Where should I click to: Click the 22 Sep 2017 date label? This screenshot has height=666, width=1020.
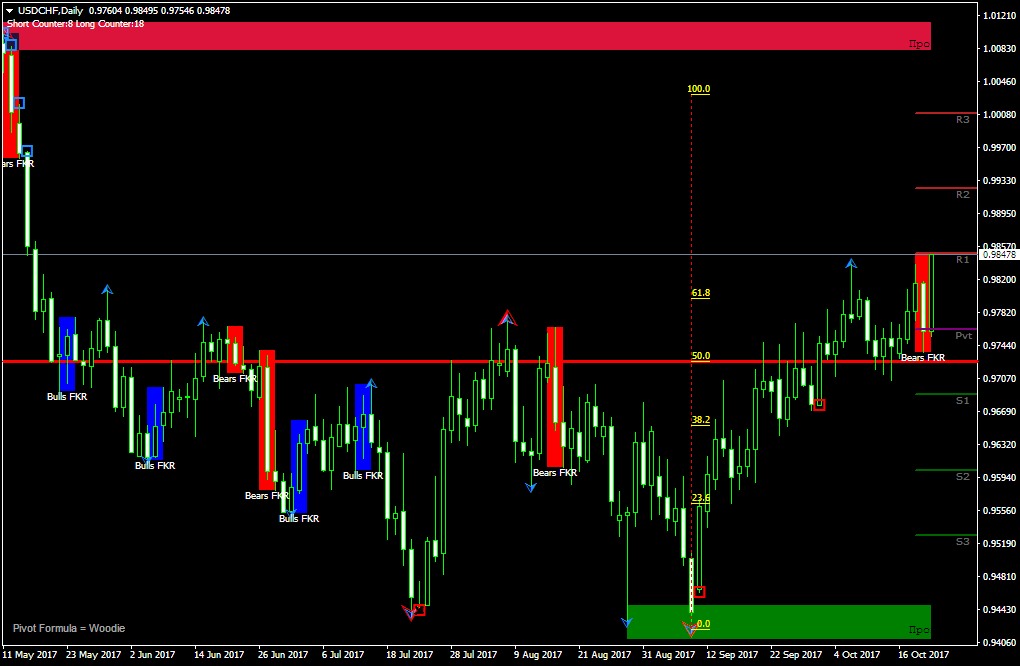[796, 654]
